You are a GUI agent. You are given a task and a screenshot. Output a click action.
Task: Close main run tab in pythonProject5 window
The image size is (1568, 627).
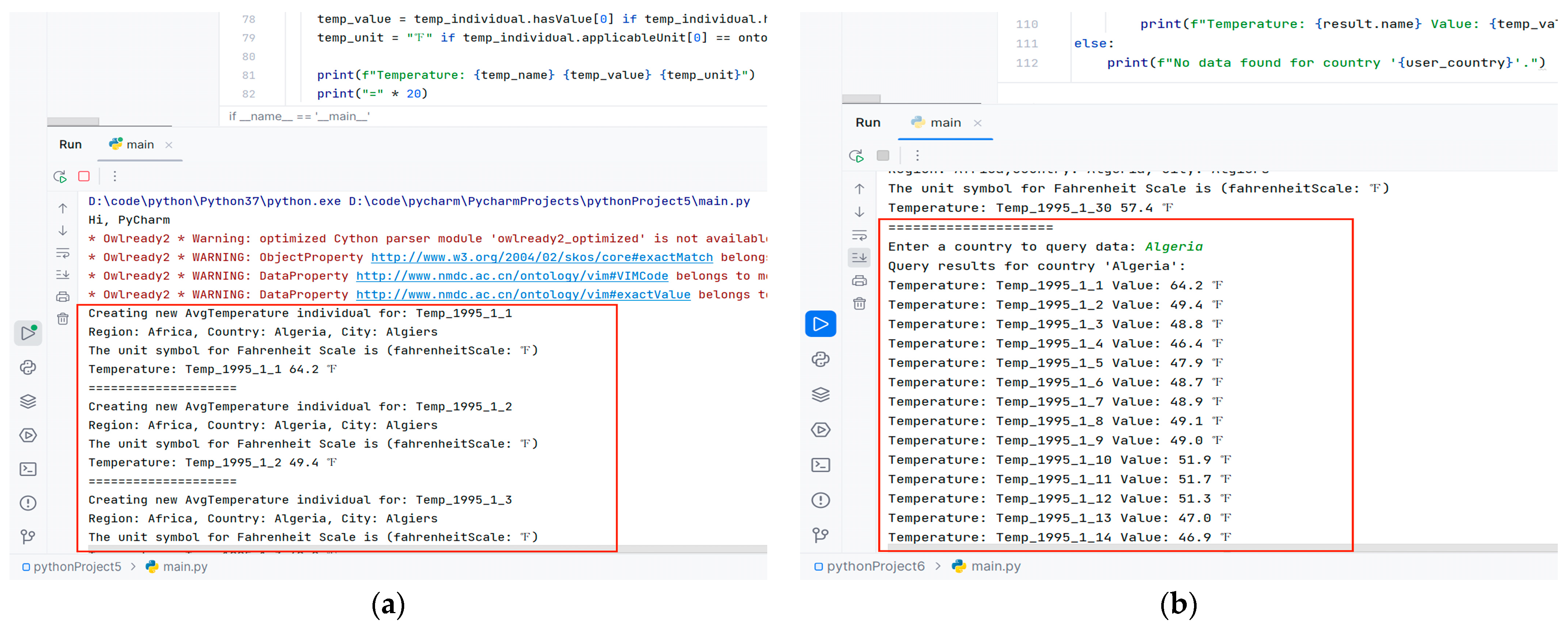click(x=169, y=145)
